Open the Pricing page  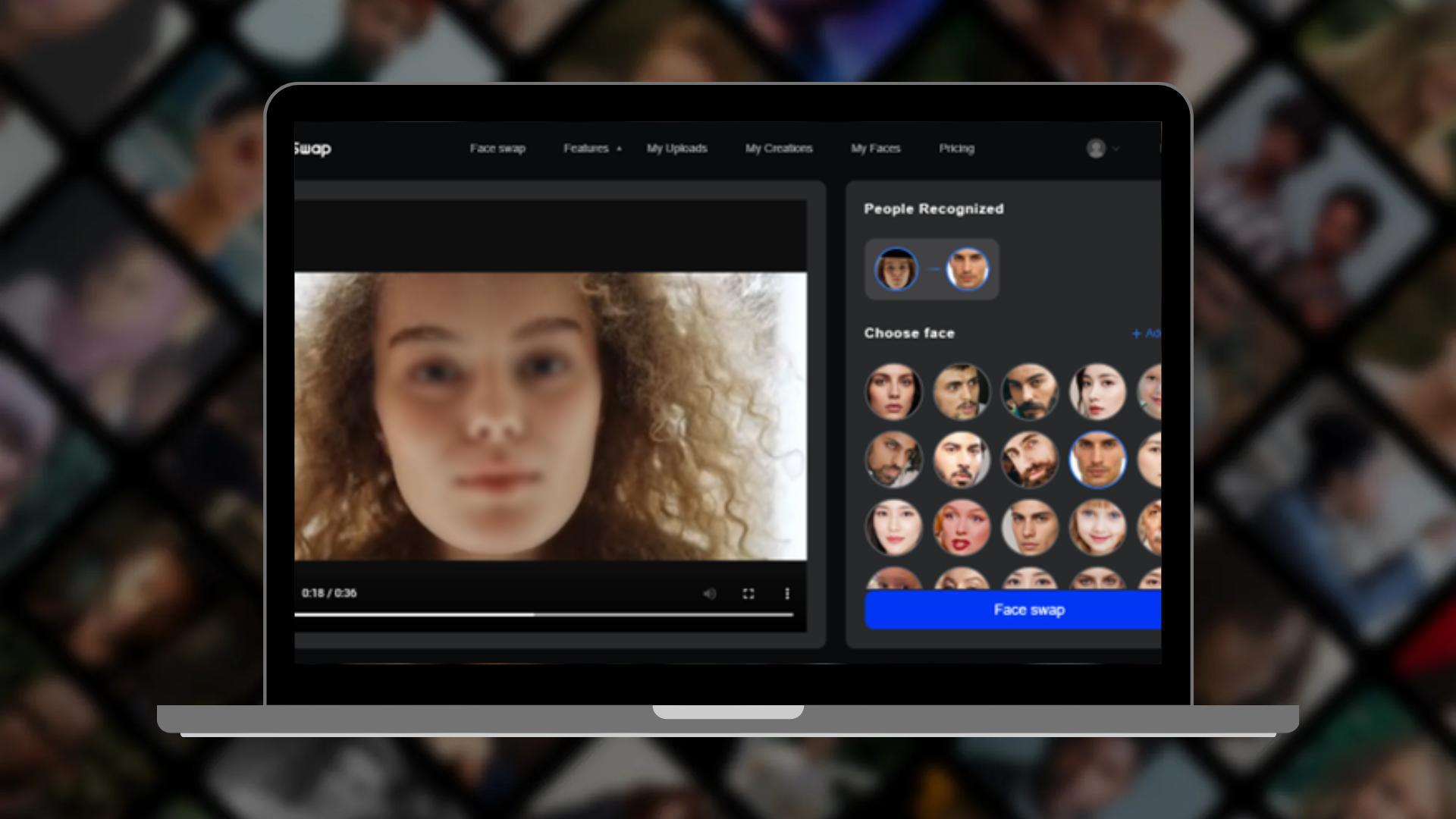click(957, 149)
